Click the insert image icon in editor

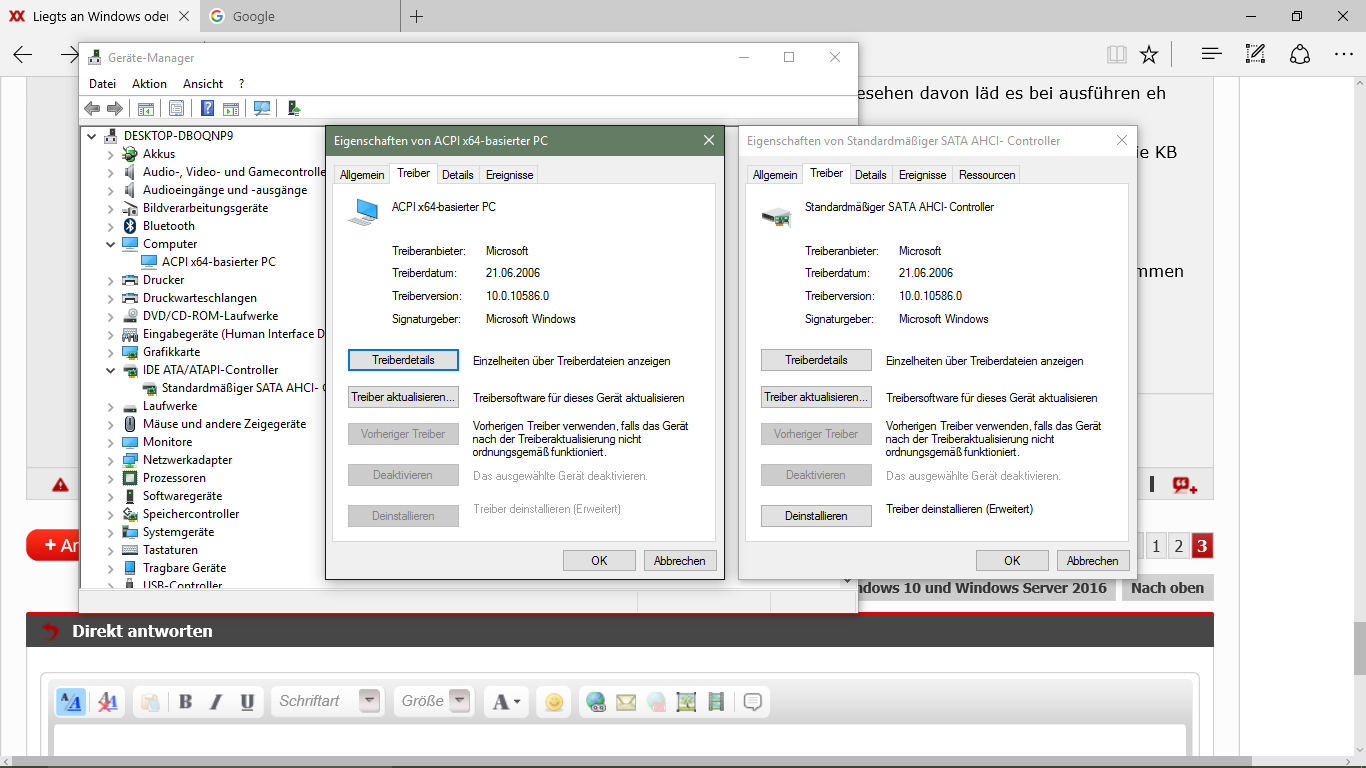[686, 702]
